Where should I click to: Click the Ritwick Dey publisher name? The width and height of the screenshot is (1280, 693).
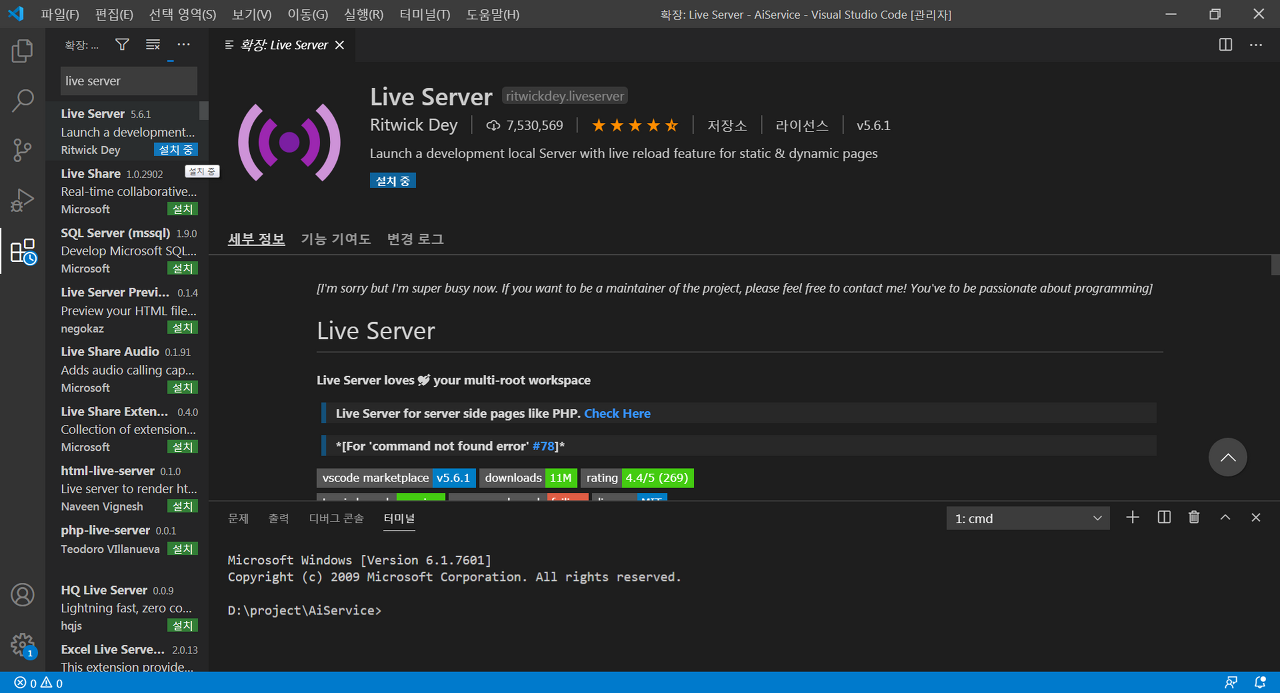414,125
